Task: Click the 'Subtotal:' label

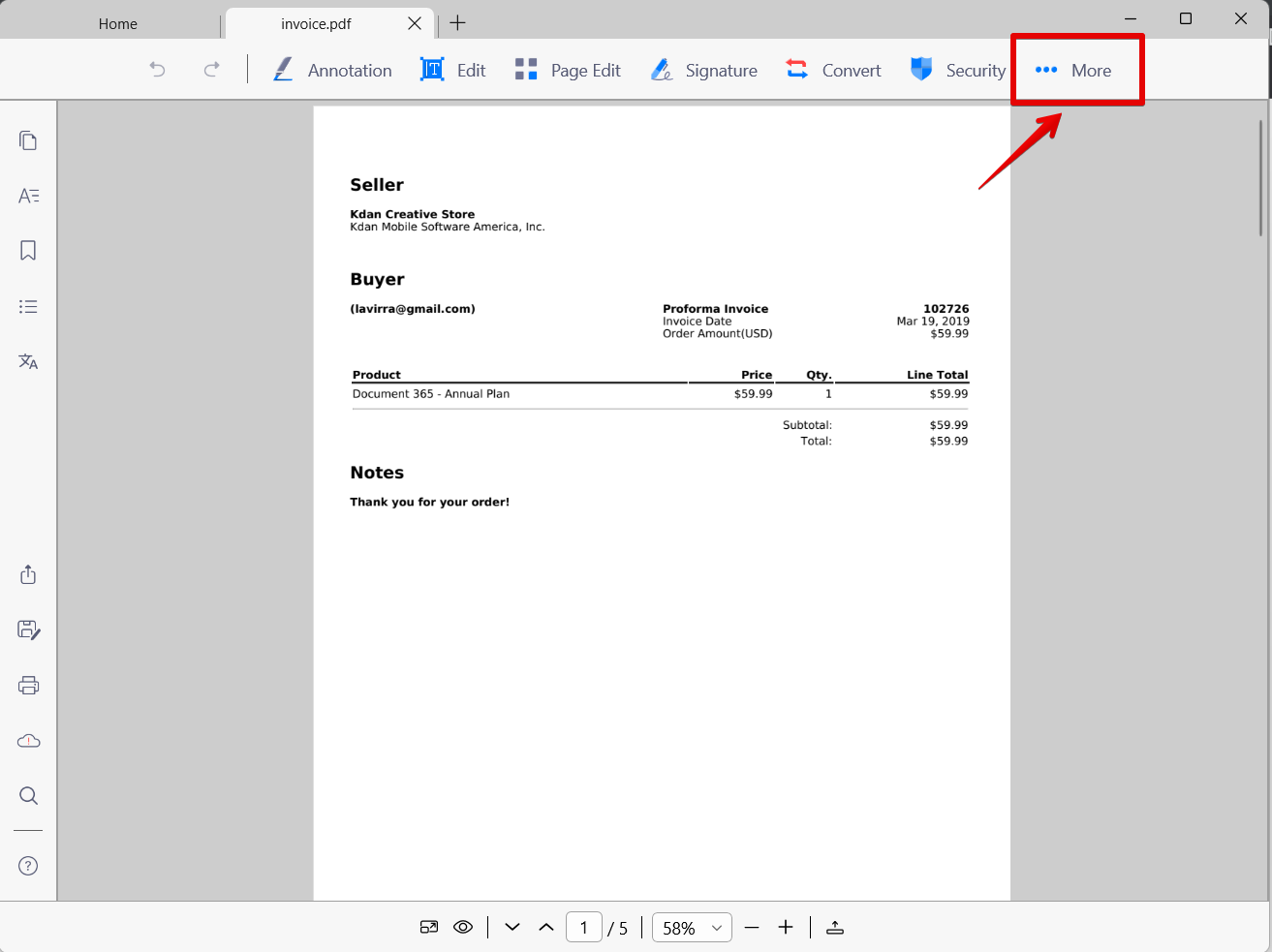Action: click(x=807, y=425)
